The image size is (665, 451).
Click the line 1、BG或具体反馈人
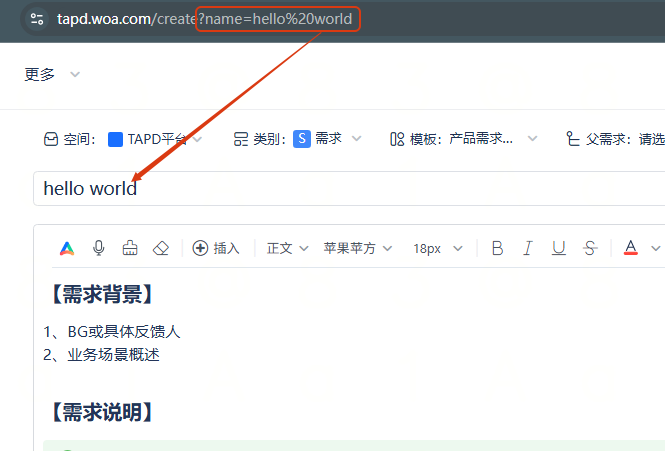112,332
